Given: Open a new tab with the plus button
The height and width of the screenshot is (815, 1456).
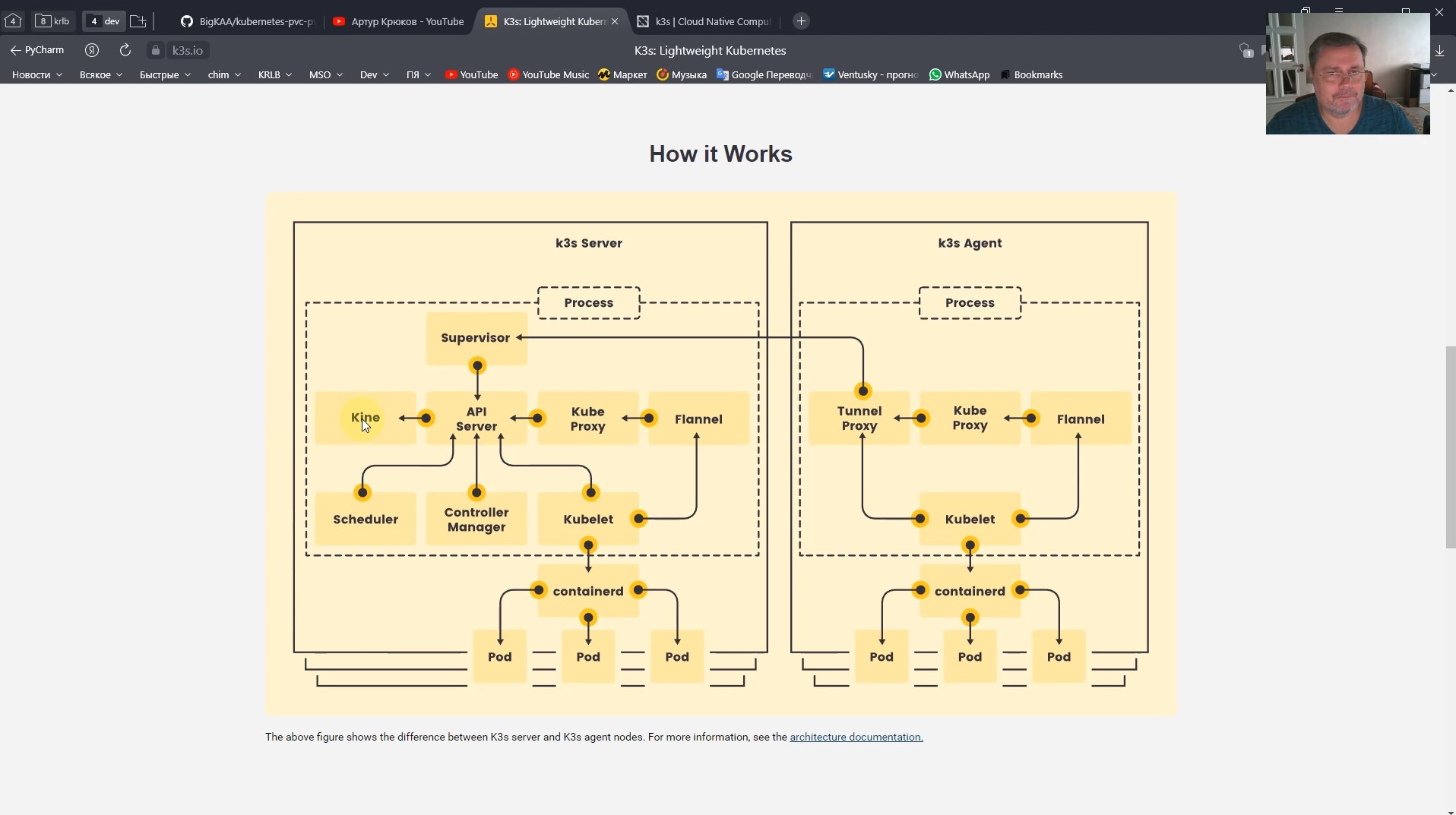Looking at the screenshot, I should click(x=801, y=21).
